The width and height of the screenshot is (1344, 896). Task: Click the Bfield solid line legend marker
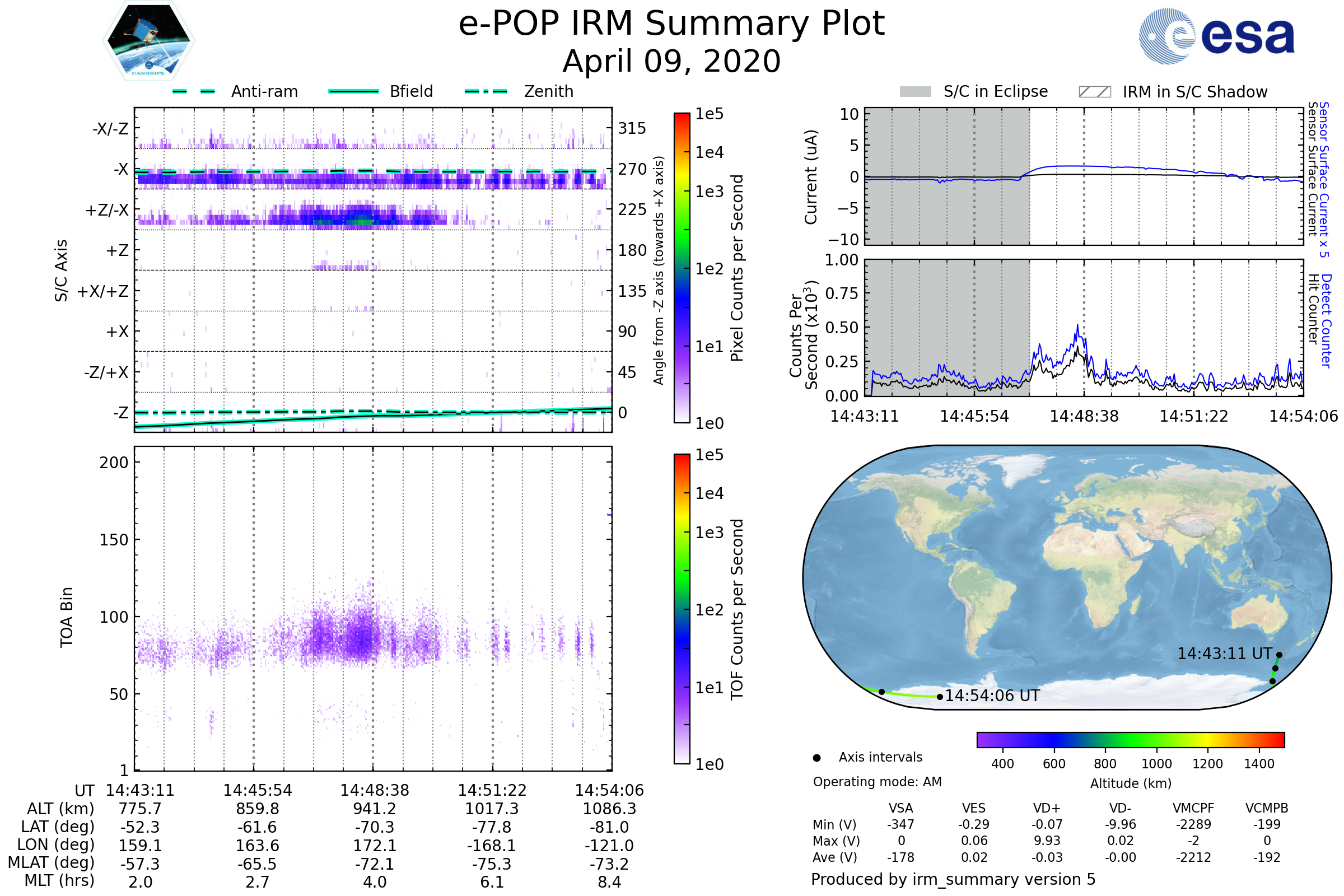tap(354, 91)
